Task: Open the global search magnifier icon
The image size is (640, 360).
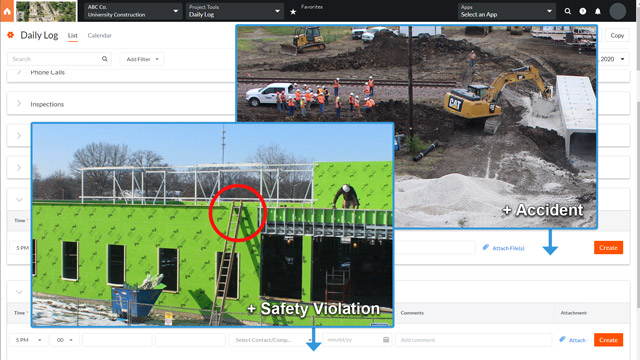Action: (567, 11)
